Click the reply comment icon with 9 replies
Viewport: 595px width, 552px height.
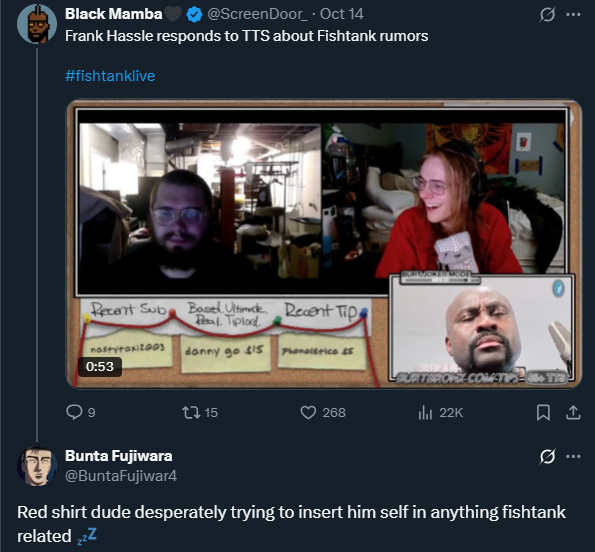[74, 412]
